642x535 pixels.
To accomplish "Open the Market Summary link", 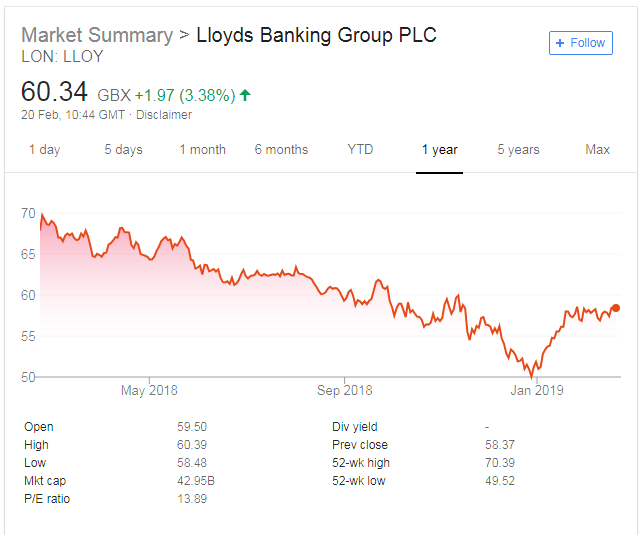I will 97,35.
